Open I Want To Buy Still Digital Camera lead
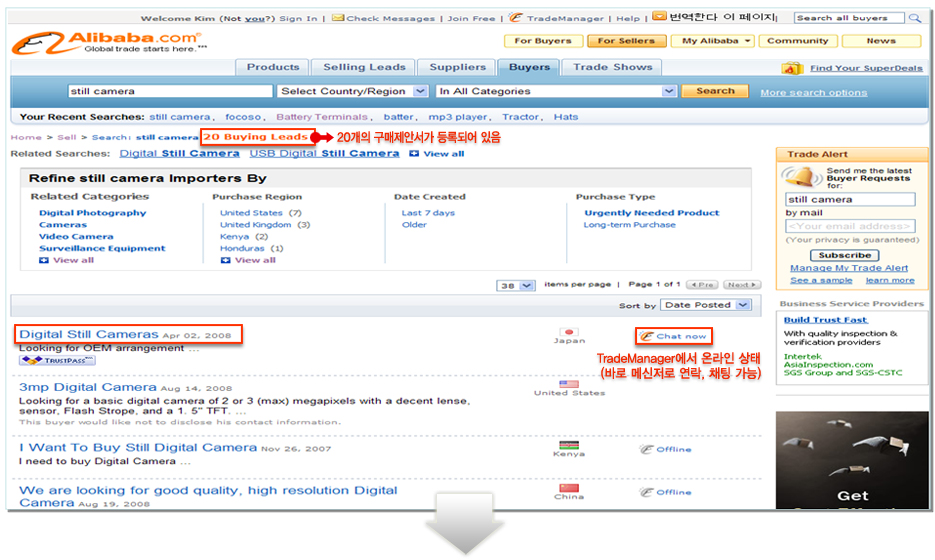Image resolution: width=935 pixels, height=560 pixels. (138, 447)
